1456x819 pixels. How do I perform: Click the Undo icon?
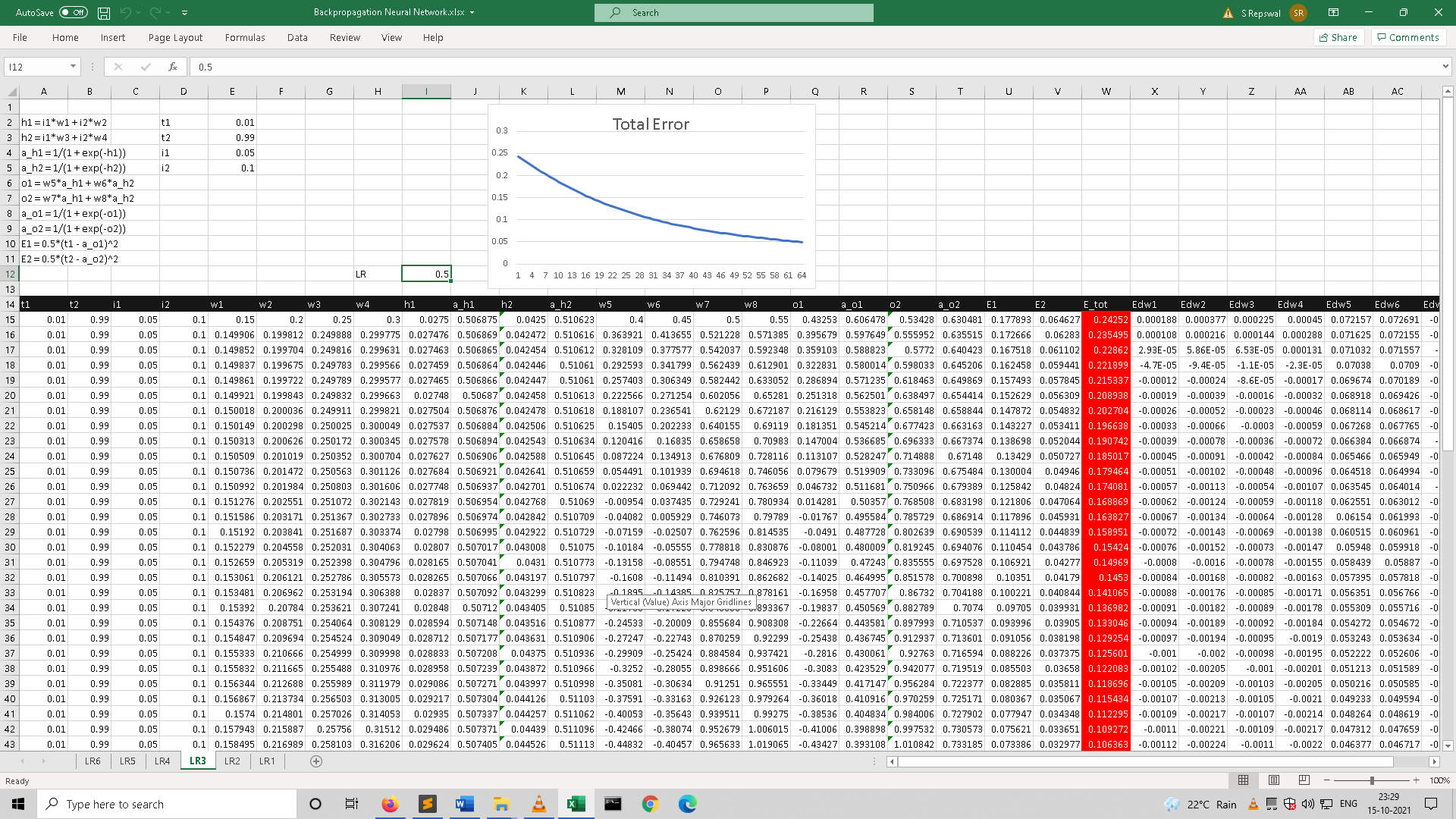pos(127,12)
